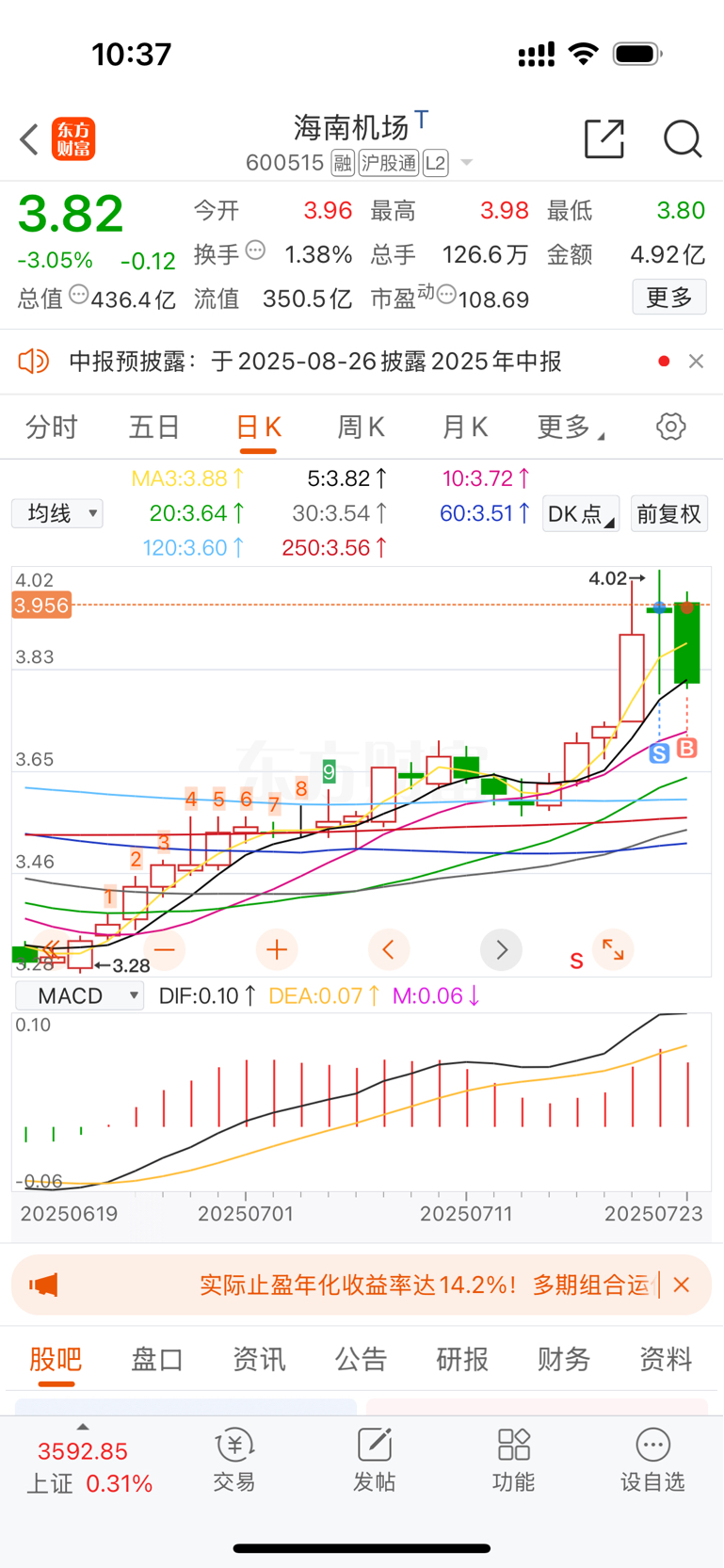Dismiss the 中报预披露 notice
This screenshot has width=724, height=1568.
pos(696,361)
